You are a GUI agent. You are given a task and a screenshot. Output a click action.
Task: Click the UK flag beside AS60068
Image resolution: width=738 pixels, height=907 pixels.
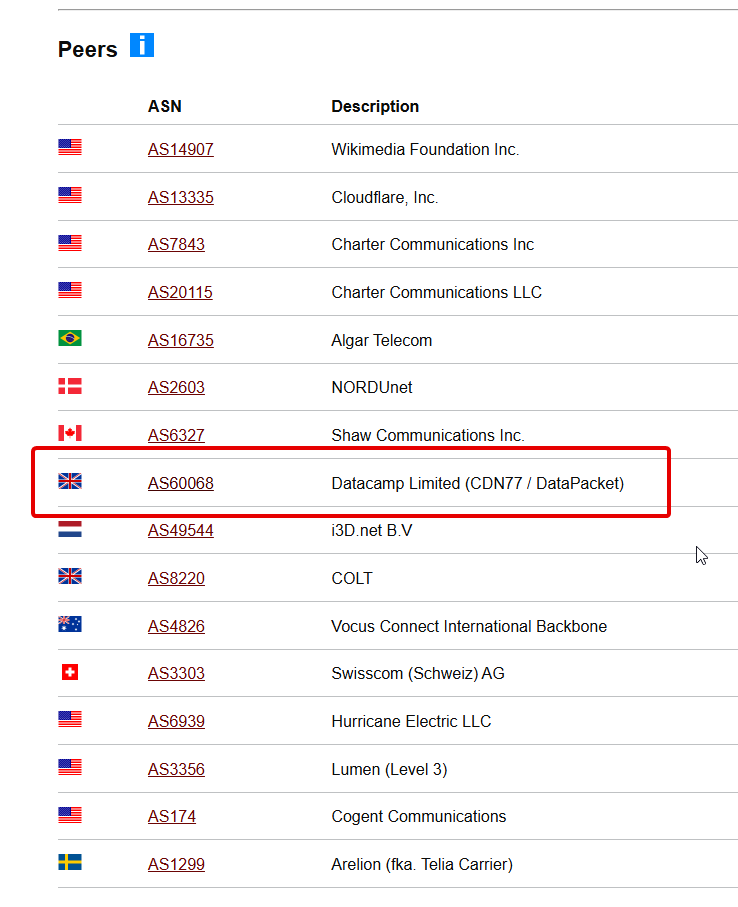pyautogui.click(x=70, y=481)
